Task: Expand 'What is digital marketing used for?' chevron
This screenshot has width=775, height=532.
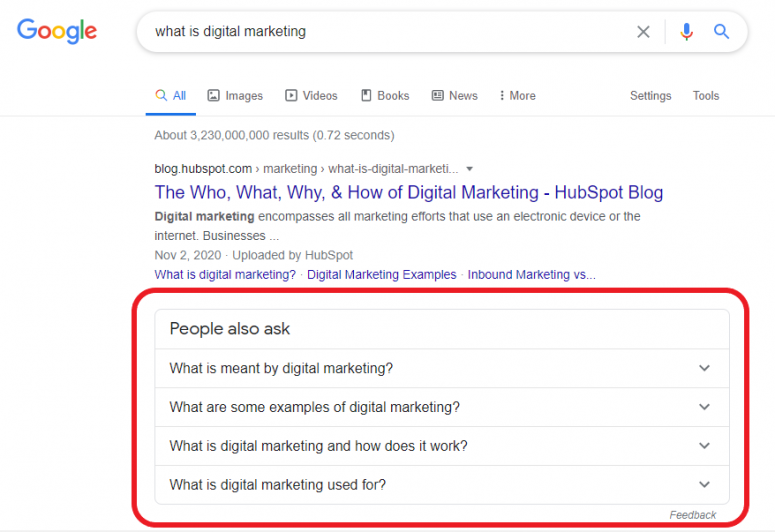Action: [x=704, y=485]
